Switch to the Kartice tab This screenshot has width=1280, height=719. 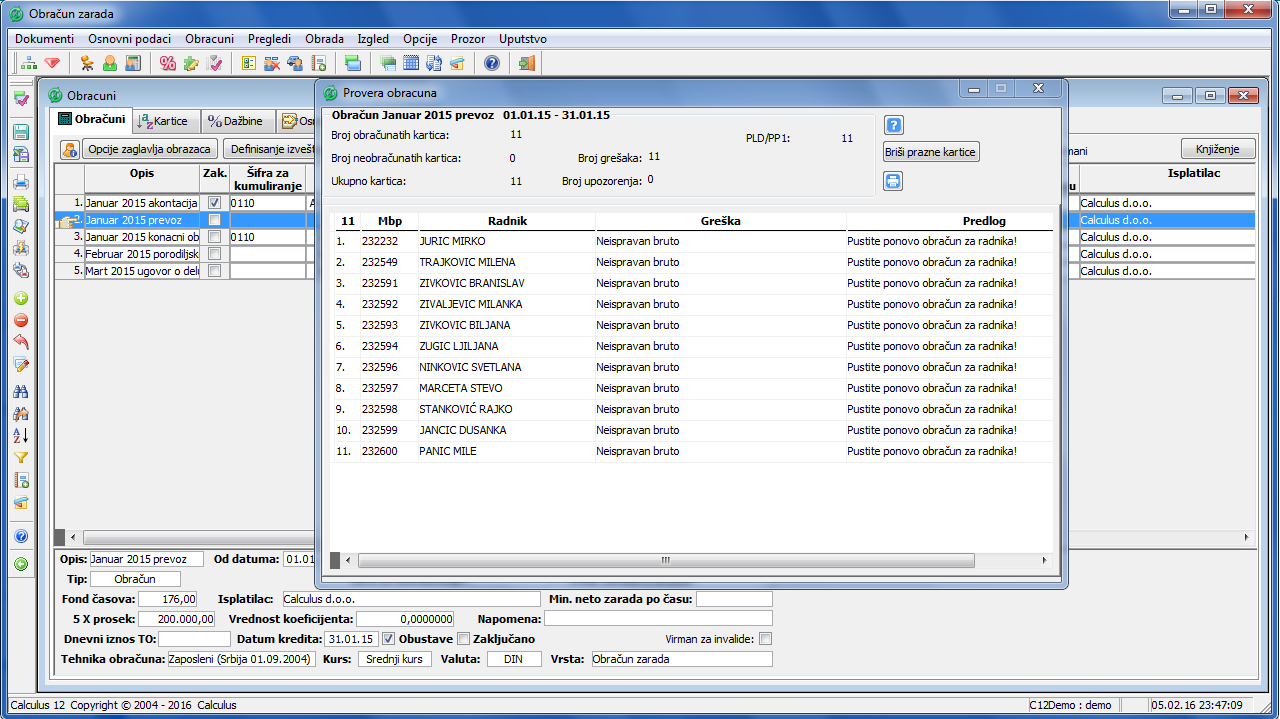click(165, 121)
